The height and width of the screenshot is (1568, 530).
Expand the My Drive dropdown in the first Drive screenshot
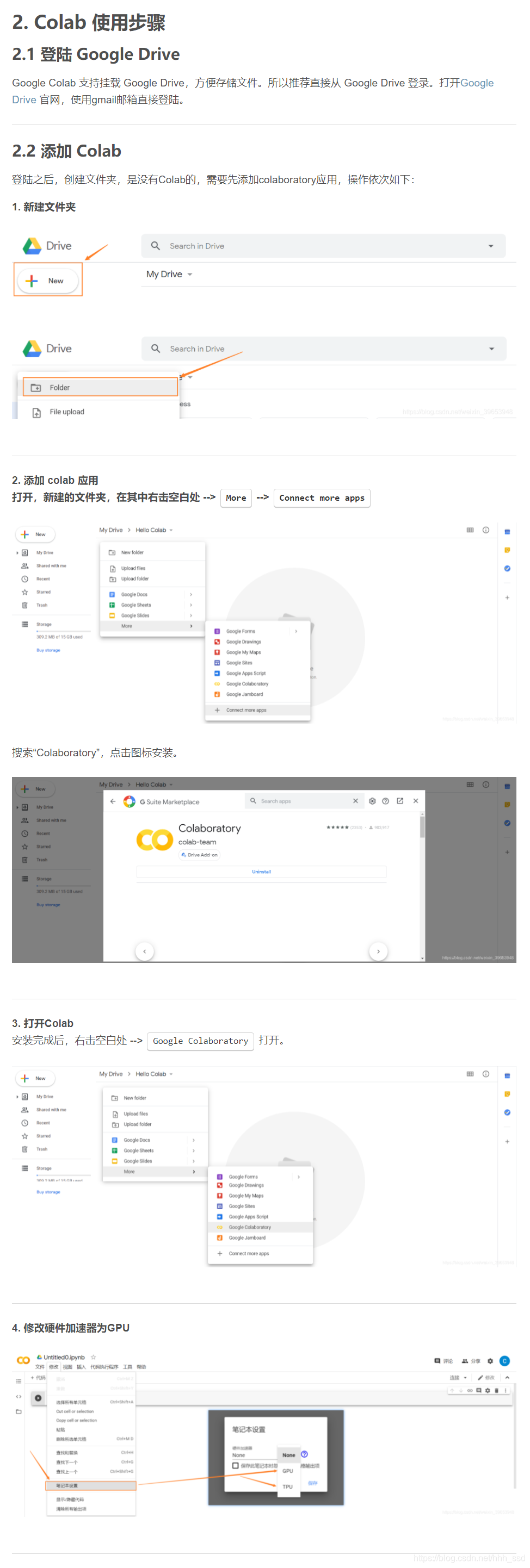coord(189,275)
